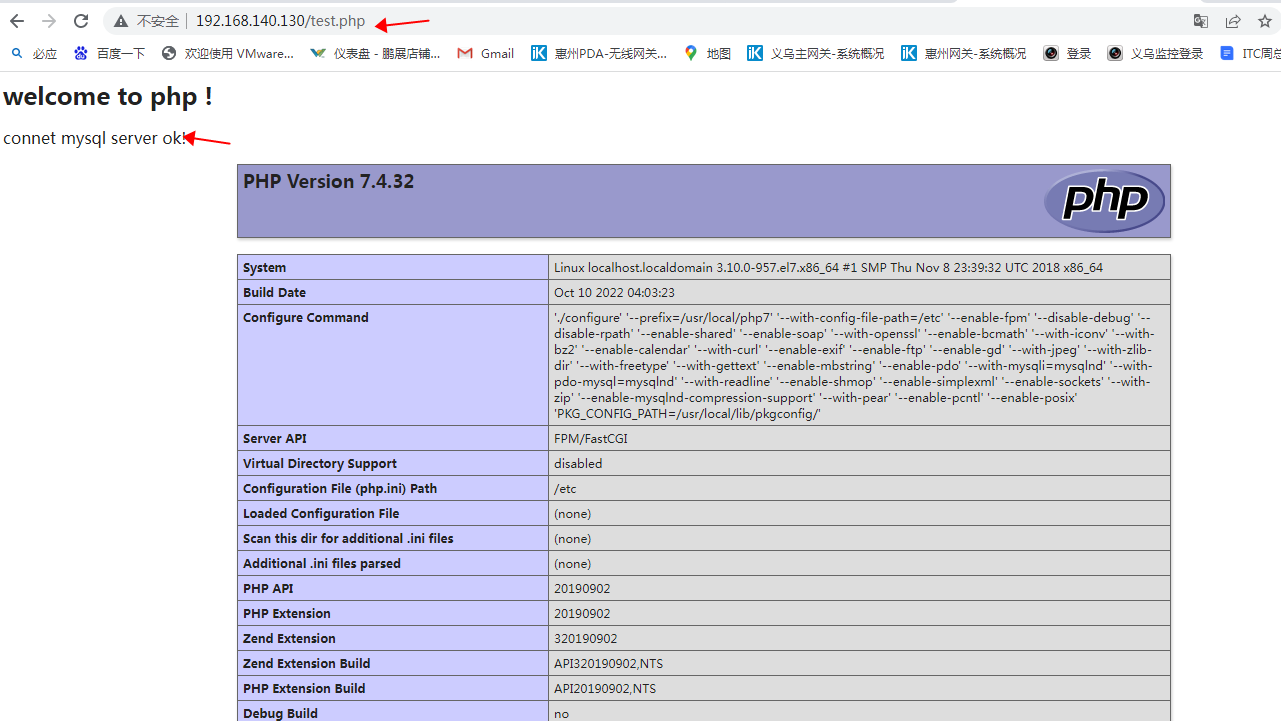The height and width of the screenshot is (721, 1281).
Task: Go back with the browser back arrow
Action: (x=17, y=21)
